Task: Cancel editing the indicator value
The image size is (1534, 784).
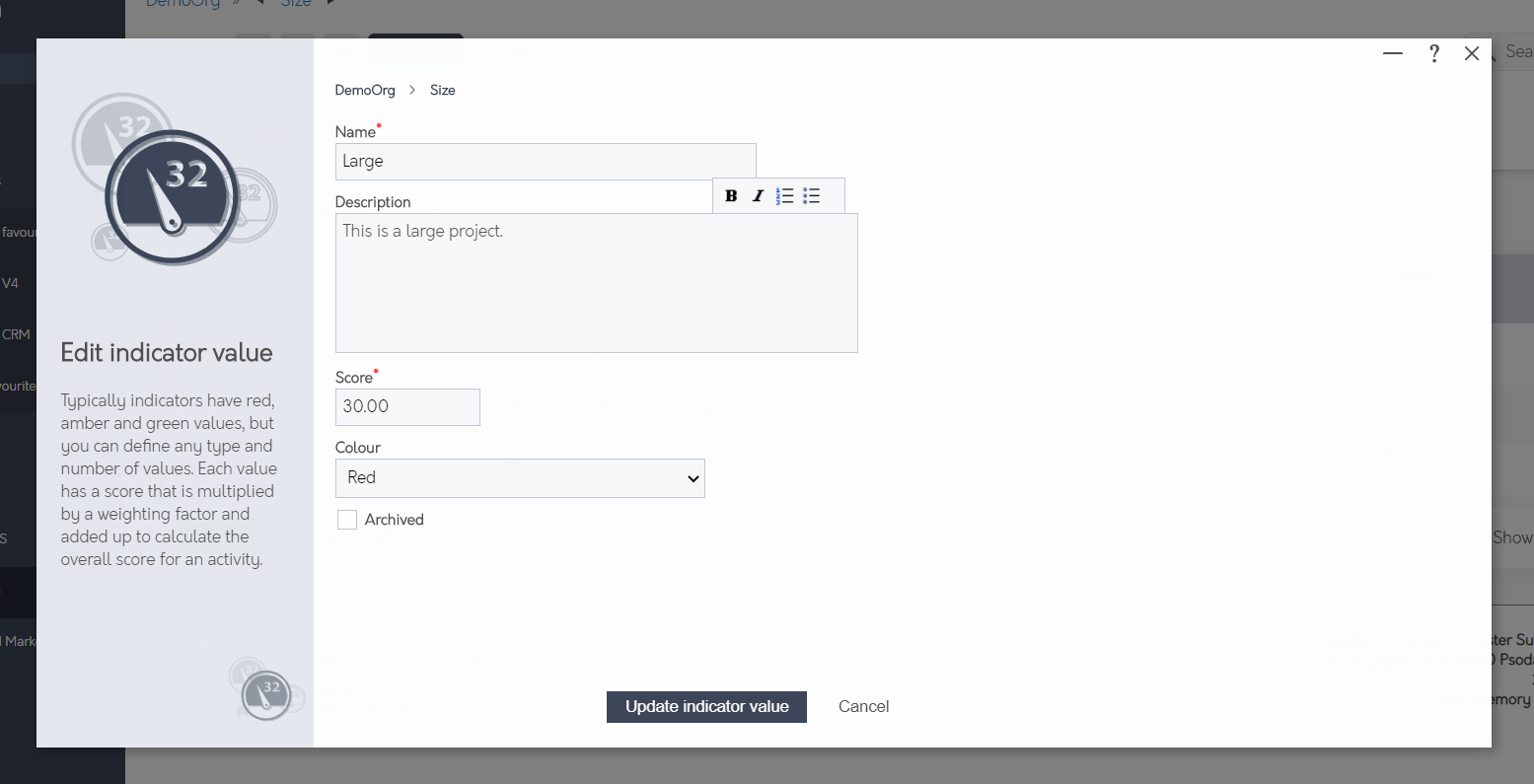Action: 863,706
